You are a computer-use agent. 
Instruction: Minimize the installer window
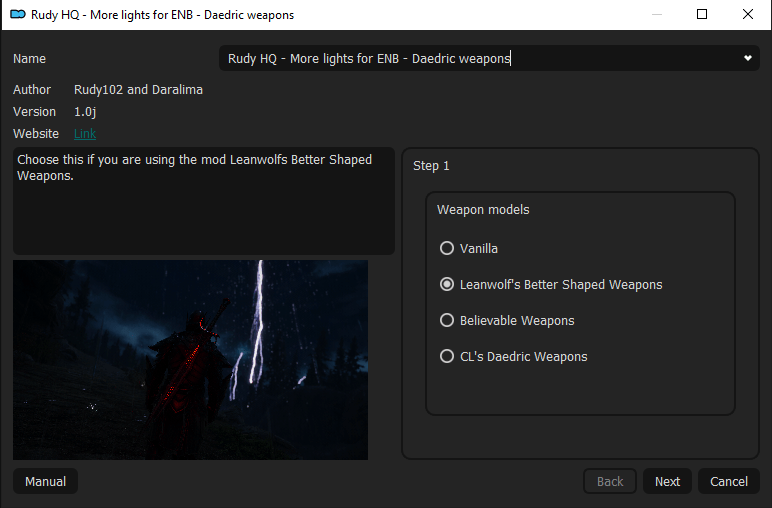tap(657, 14)
